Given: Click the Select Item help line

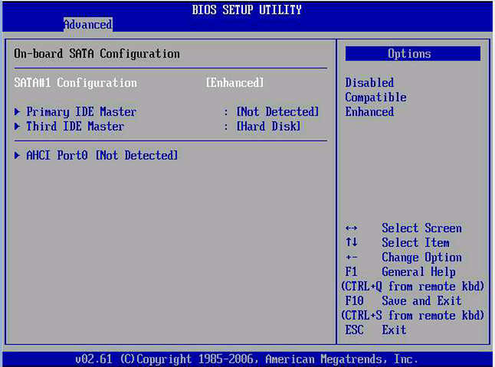Looking at the screenshot, I should pyautogui.click(x=415, y=243).
